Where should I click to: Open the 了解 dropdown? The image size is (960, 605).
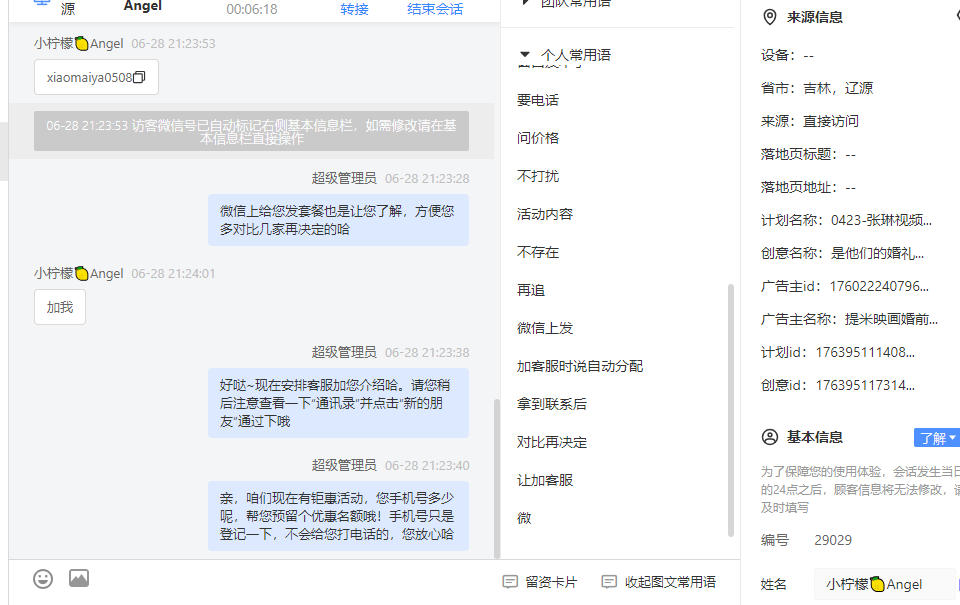936,438
